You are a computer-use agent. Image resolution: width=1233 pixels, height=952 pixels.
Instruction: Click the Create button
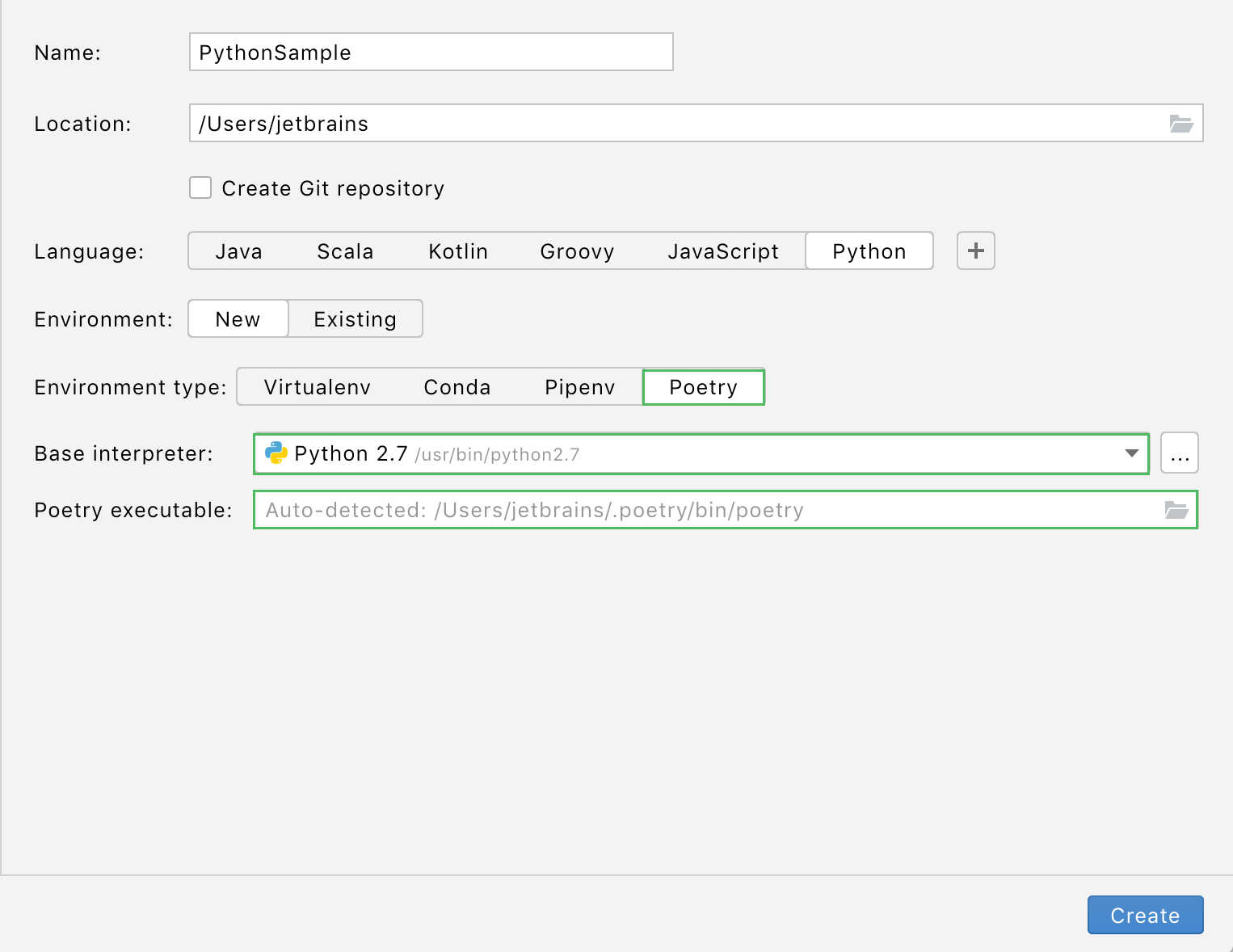[x=1145, y=915]
